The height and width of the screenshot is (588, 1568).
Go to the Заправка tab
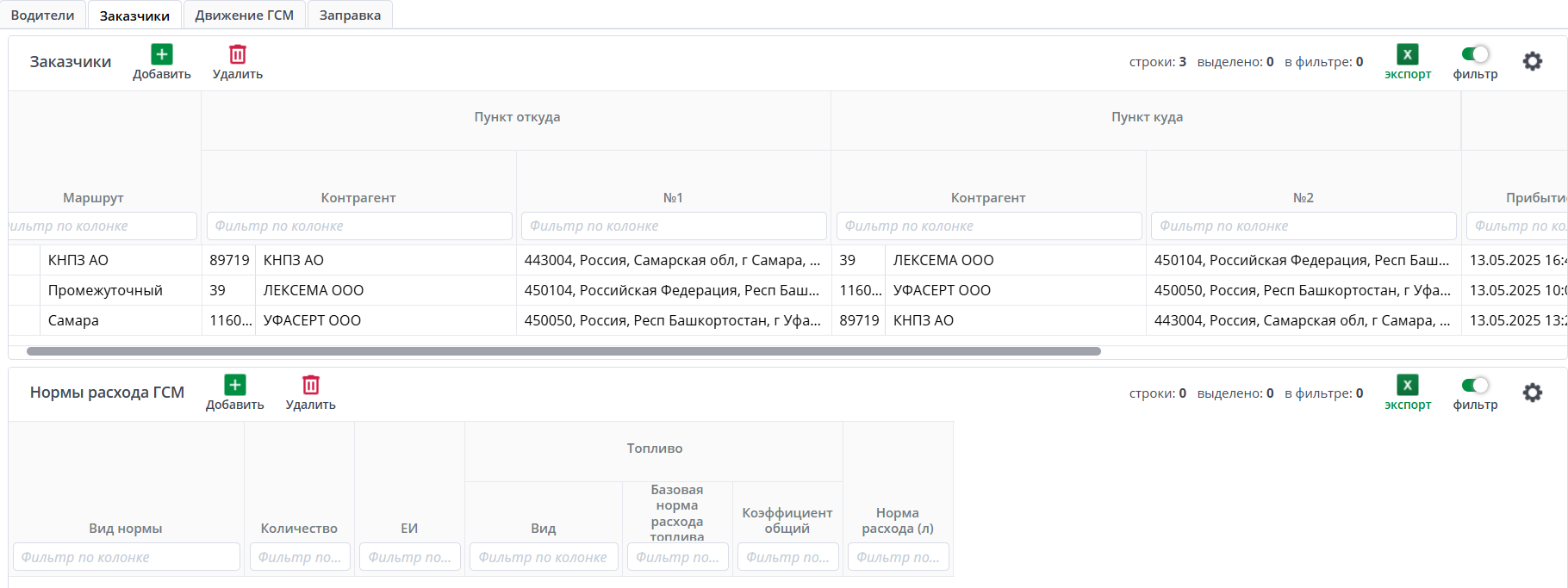click(x=350, y=15)
